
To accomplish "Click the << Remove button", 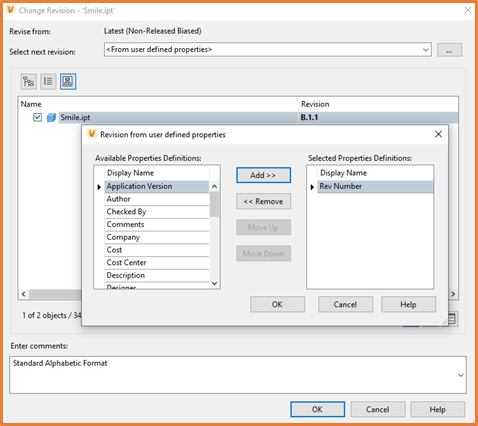I will (x=263, y=201).
